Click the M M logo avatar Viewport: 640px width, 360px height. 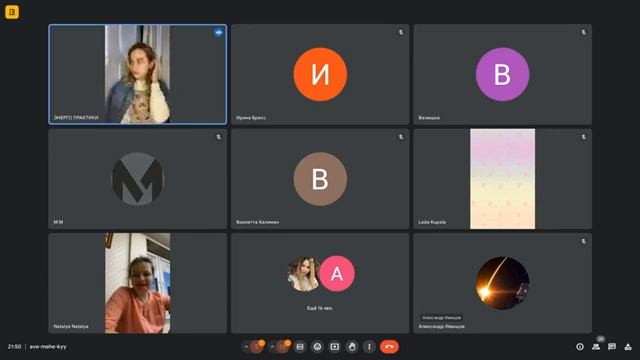tap(138, 179)
